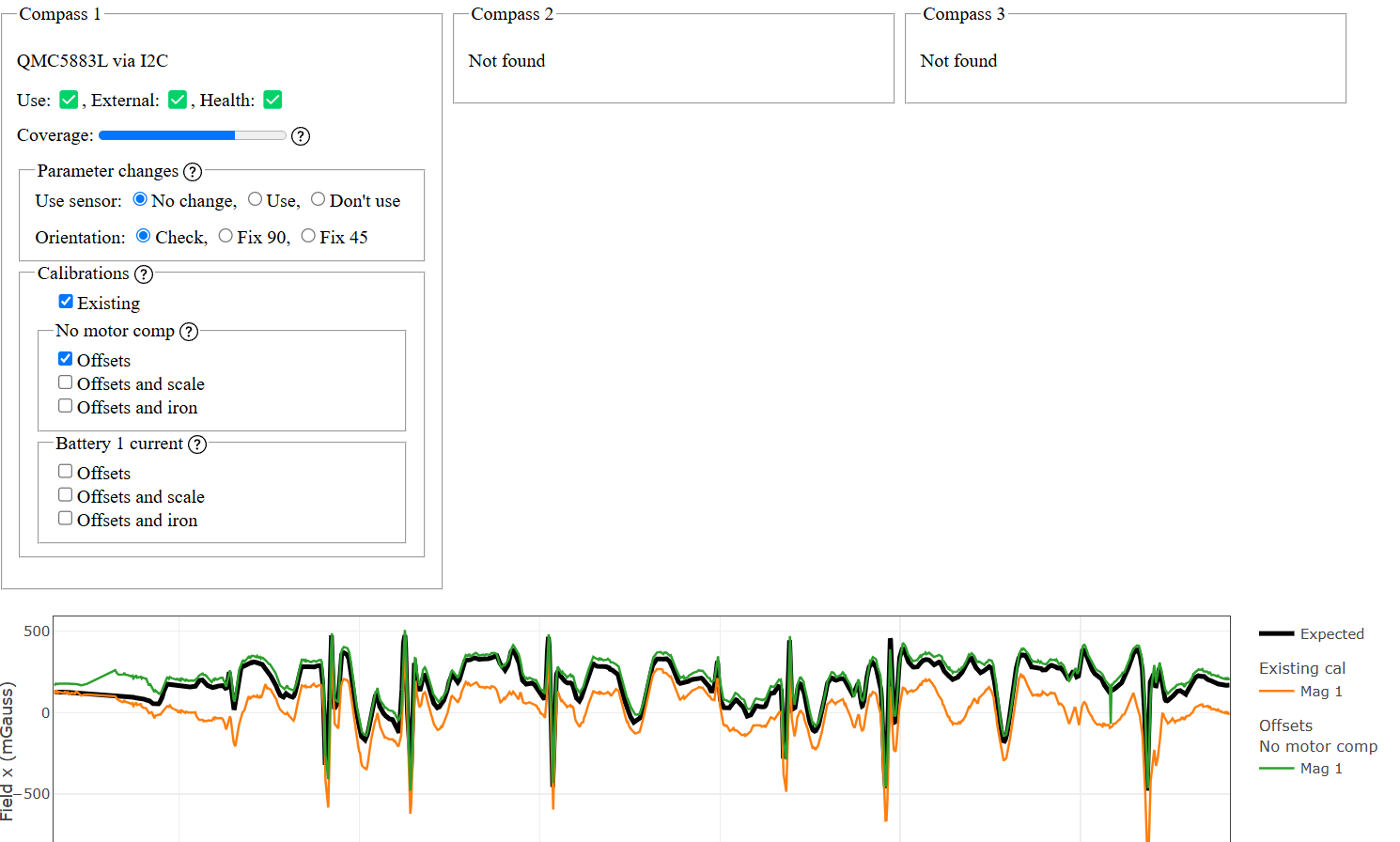This screenshot has width=1400, height=842.
Task: Enable Battery 1 current Offsets checkbox
Action: point(66,472)
